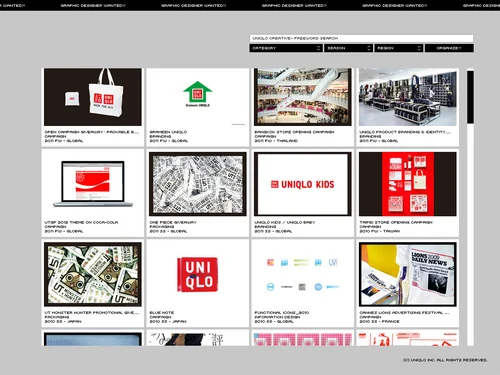Open the Region dropdown
This screenshot has height=375, width=500.
tap(399, 48)
